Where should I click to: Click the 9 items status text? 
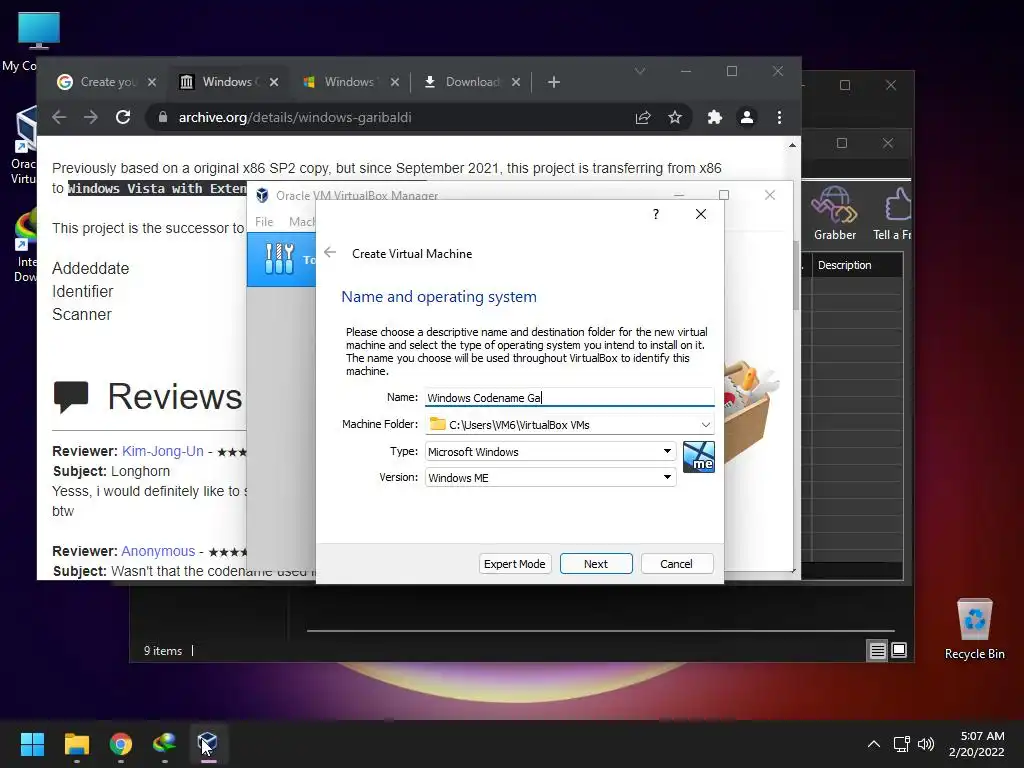coord(163,651)
